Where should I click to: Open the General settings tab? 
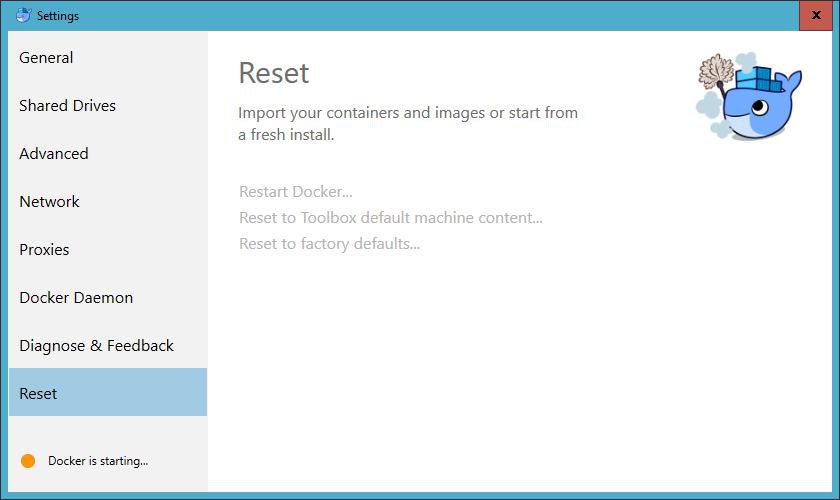tap(46, 58)
